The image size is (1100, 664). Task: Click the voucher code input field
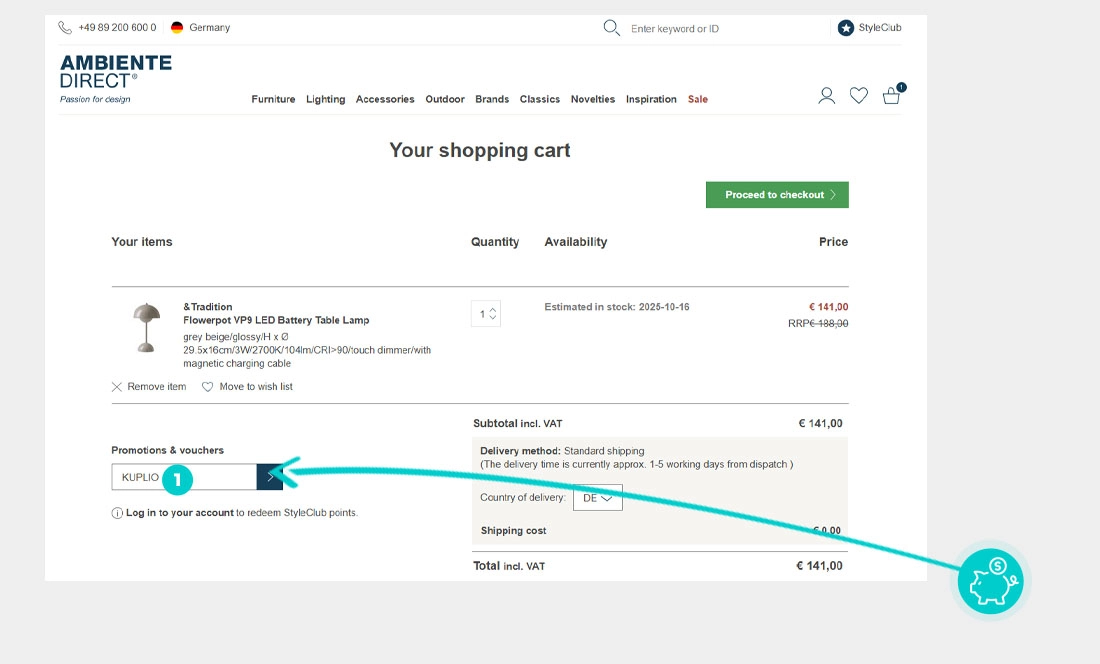point(184,477)
